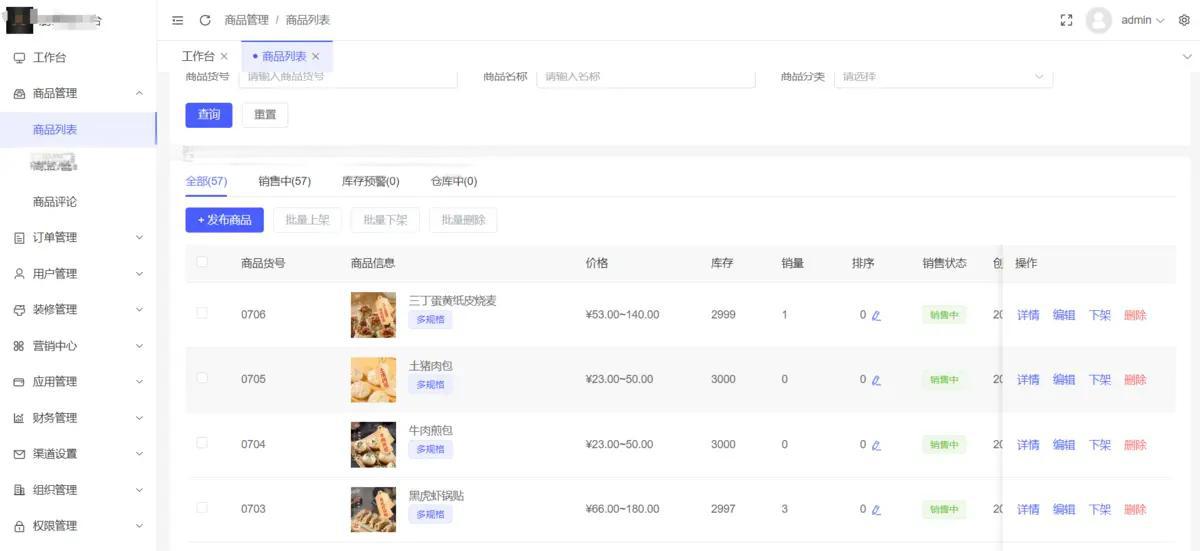The height and width of the screenshot is (551, 1200).
Task: Select all products via header checkbox
Action: click(202, 262)
